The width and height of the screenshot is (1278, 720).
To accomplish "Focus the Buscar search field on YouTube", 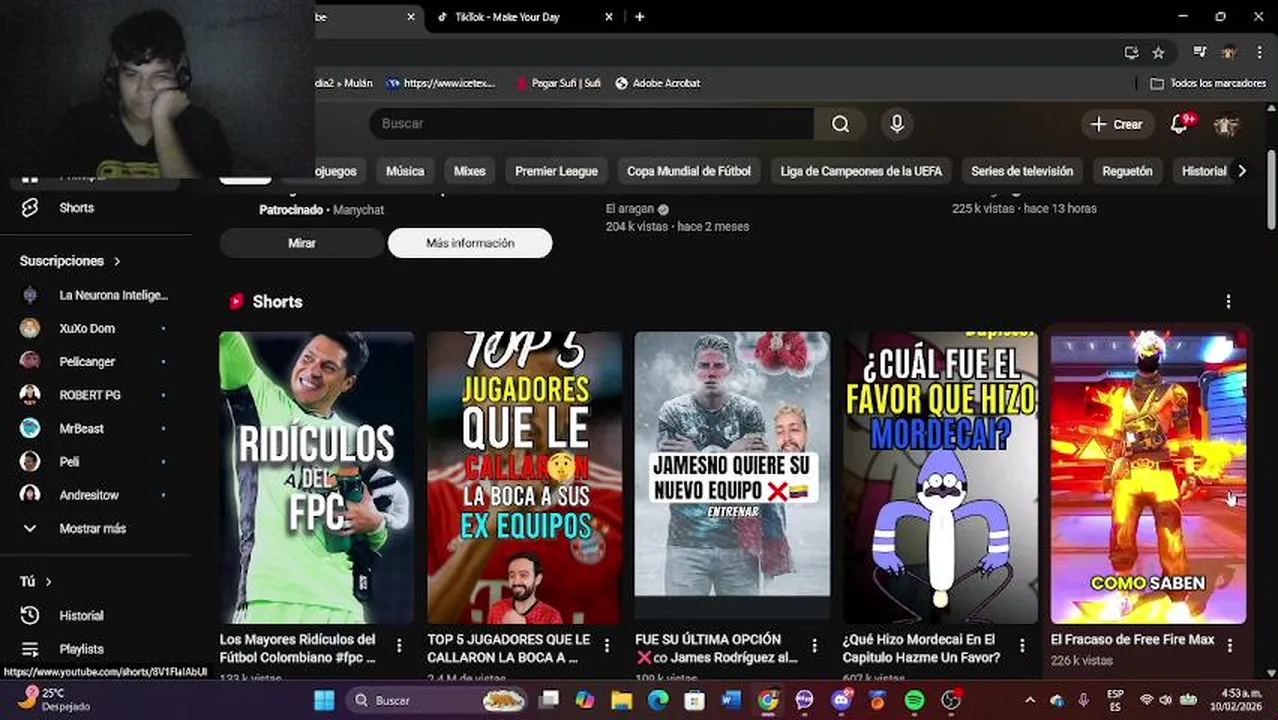I will [591, 124].
